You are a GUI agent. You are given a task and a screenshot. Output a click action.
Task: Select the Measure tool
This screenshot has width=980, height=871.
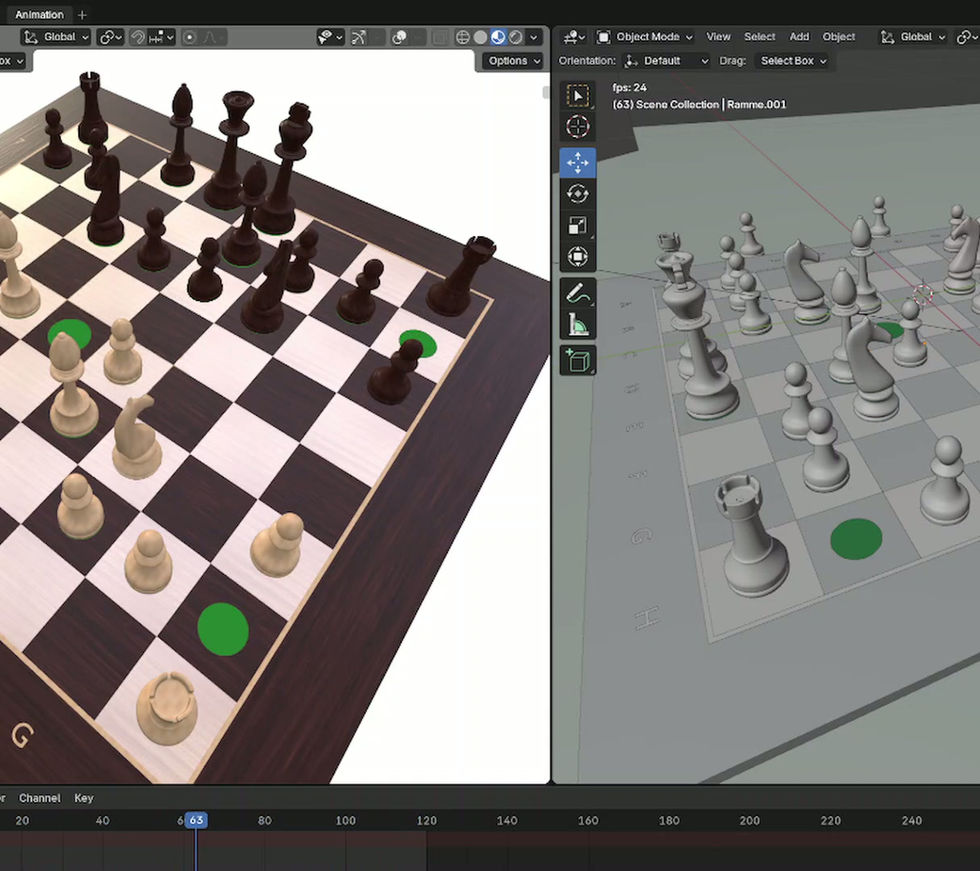click(577, 325)
